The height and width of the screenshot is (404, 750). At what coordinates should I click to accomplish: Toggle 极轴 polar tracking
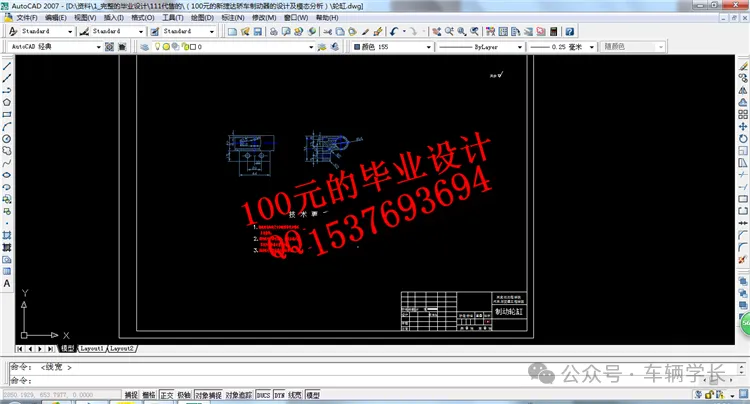pyautogui.click(x=184, y=395)
